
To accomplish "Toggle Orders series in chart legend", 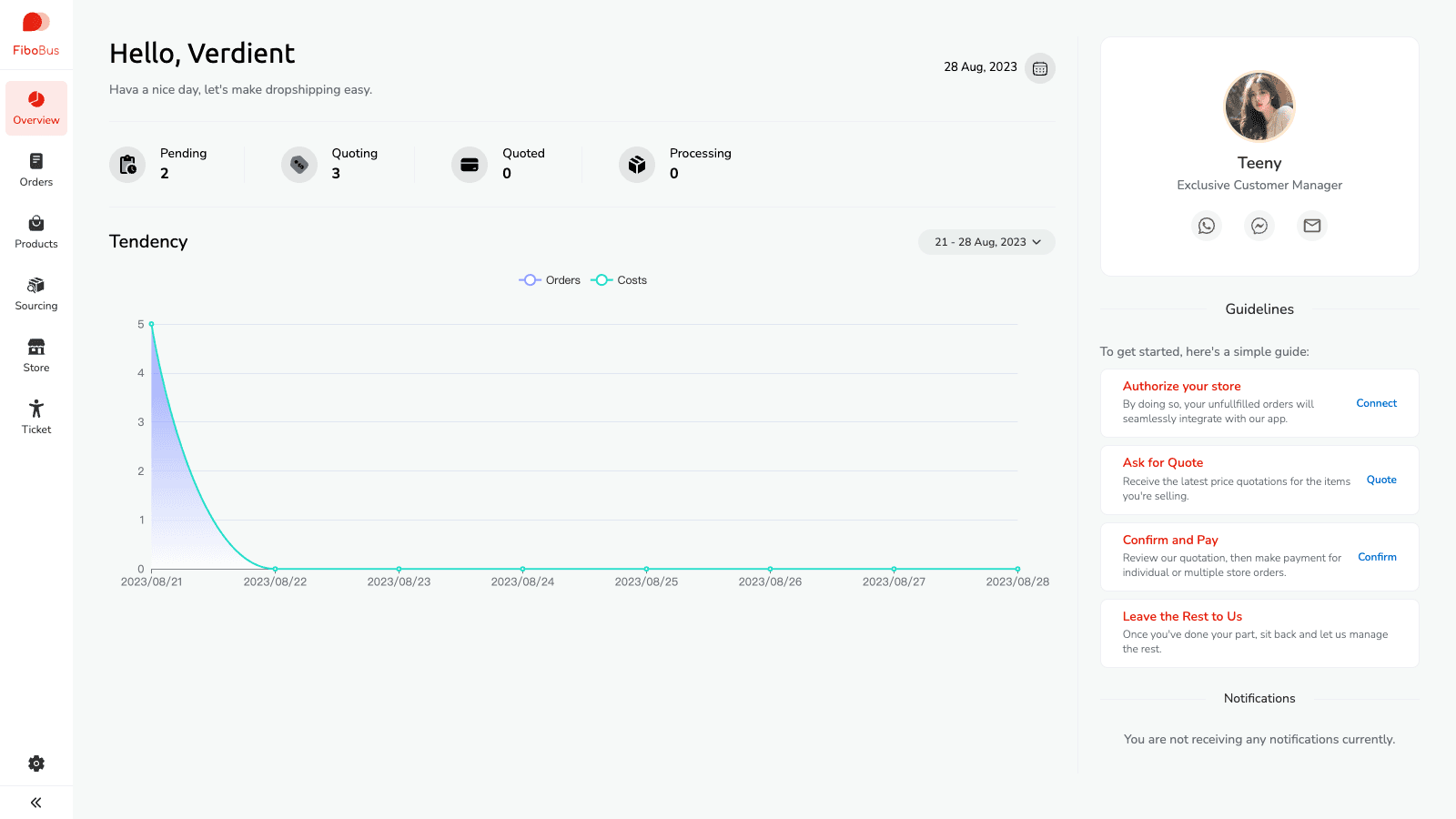I will [551, 280].
